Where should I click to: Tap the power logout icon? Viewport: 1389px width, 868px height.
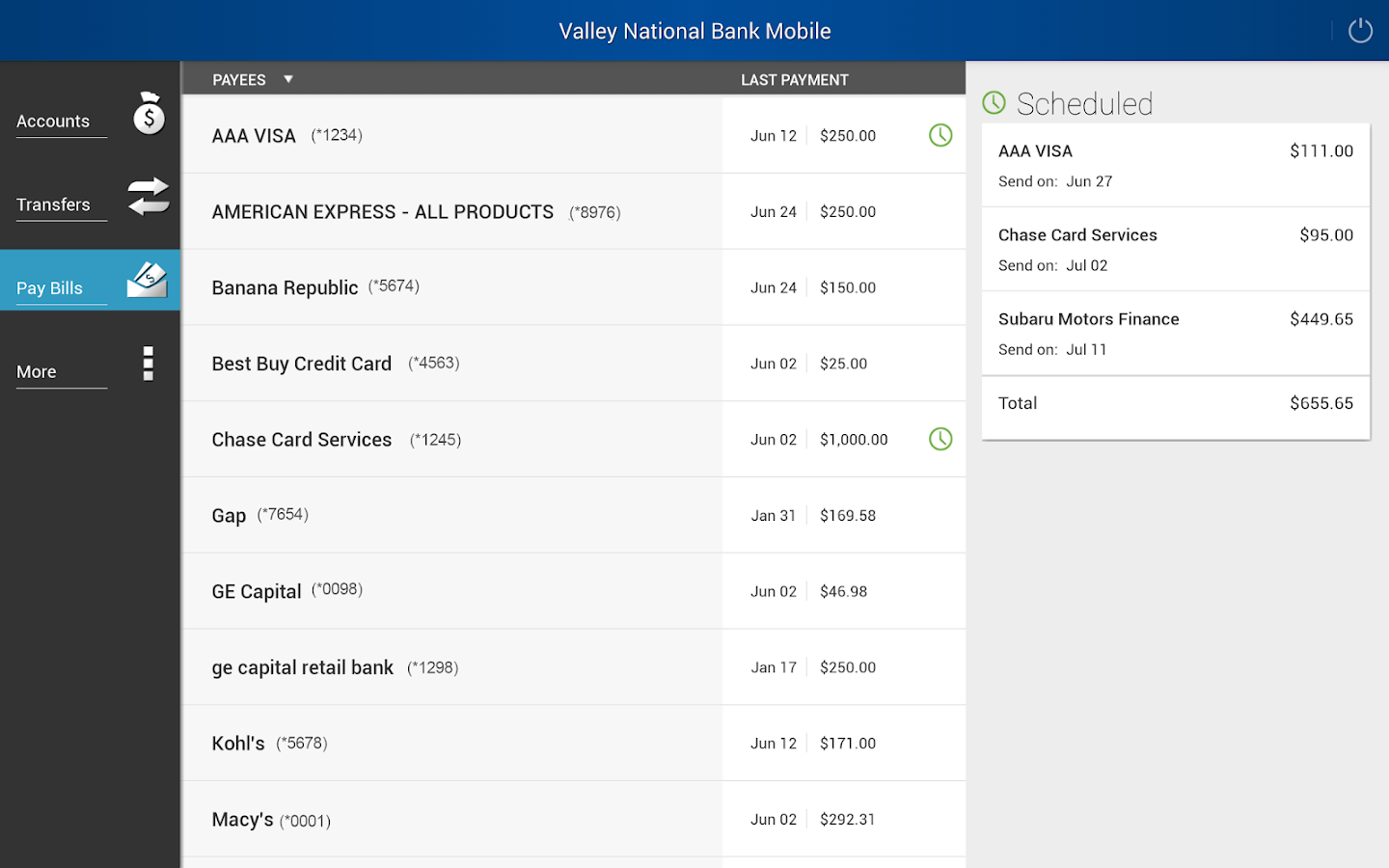1360,31
